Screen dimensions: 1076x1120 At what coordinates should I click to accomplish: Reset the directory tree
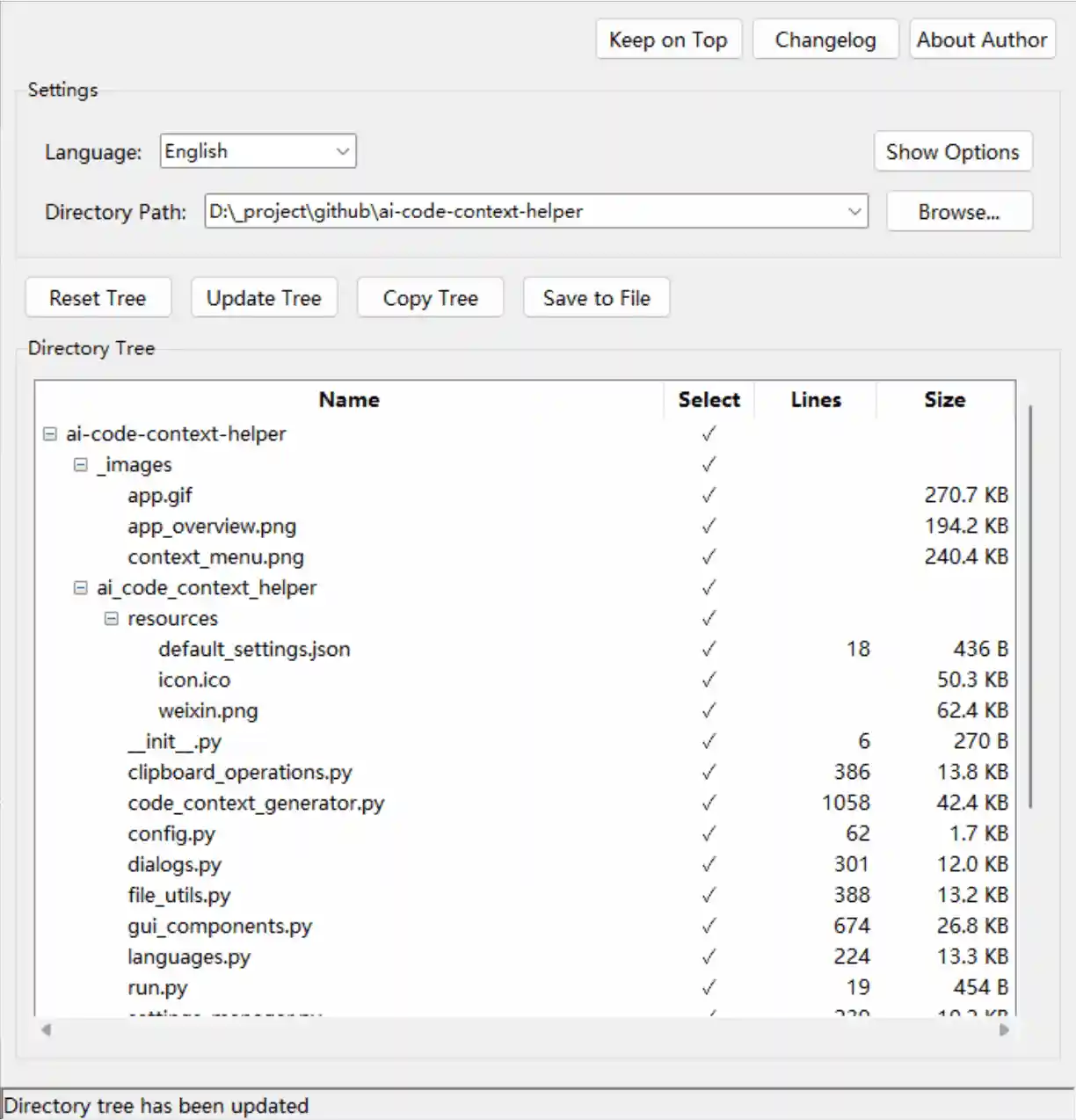click(98, 298)
